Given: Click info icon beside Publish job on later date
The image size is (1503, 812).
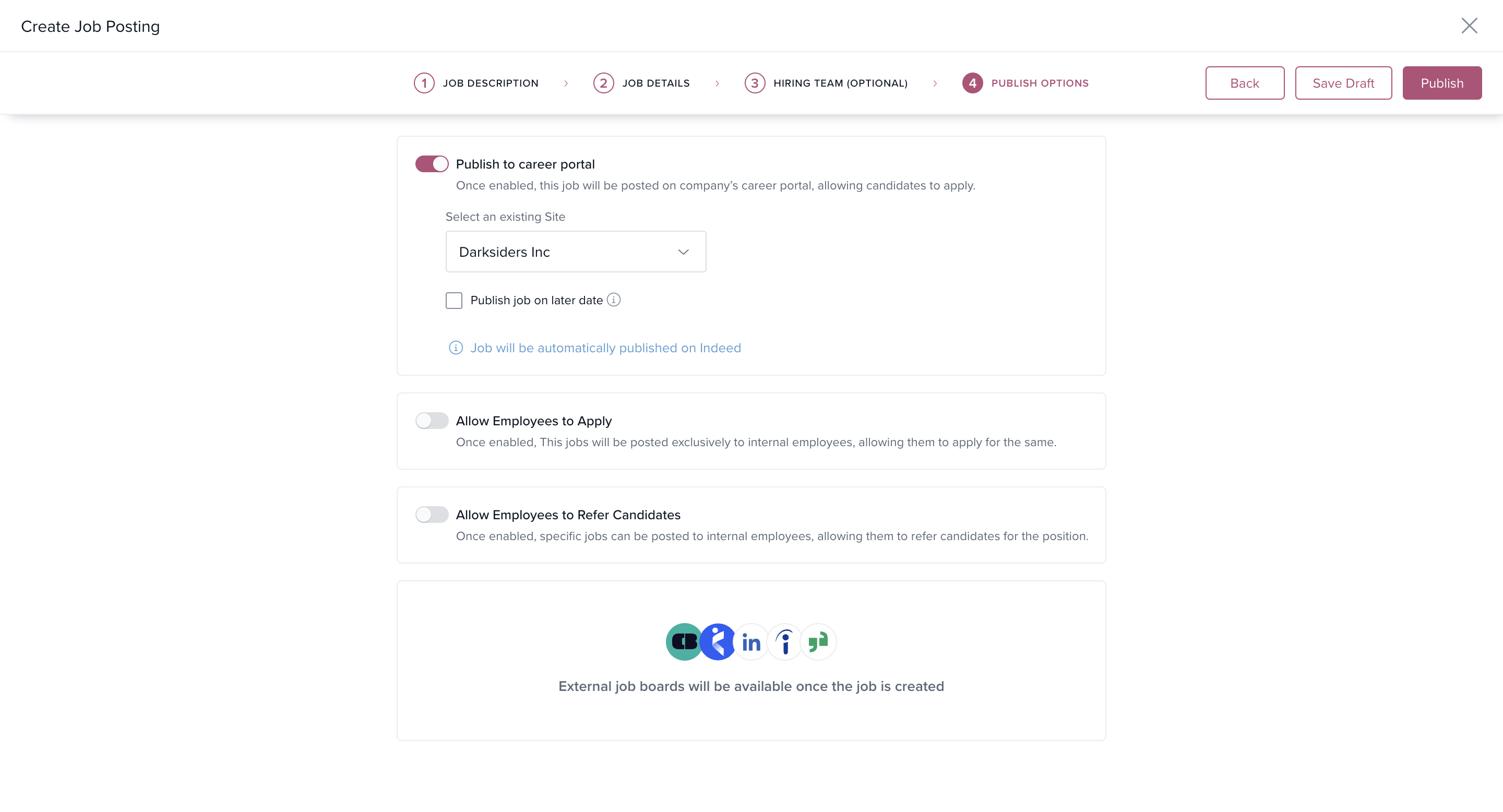Looking at the screenshot, I should tap(614, 300).
